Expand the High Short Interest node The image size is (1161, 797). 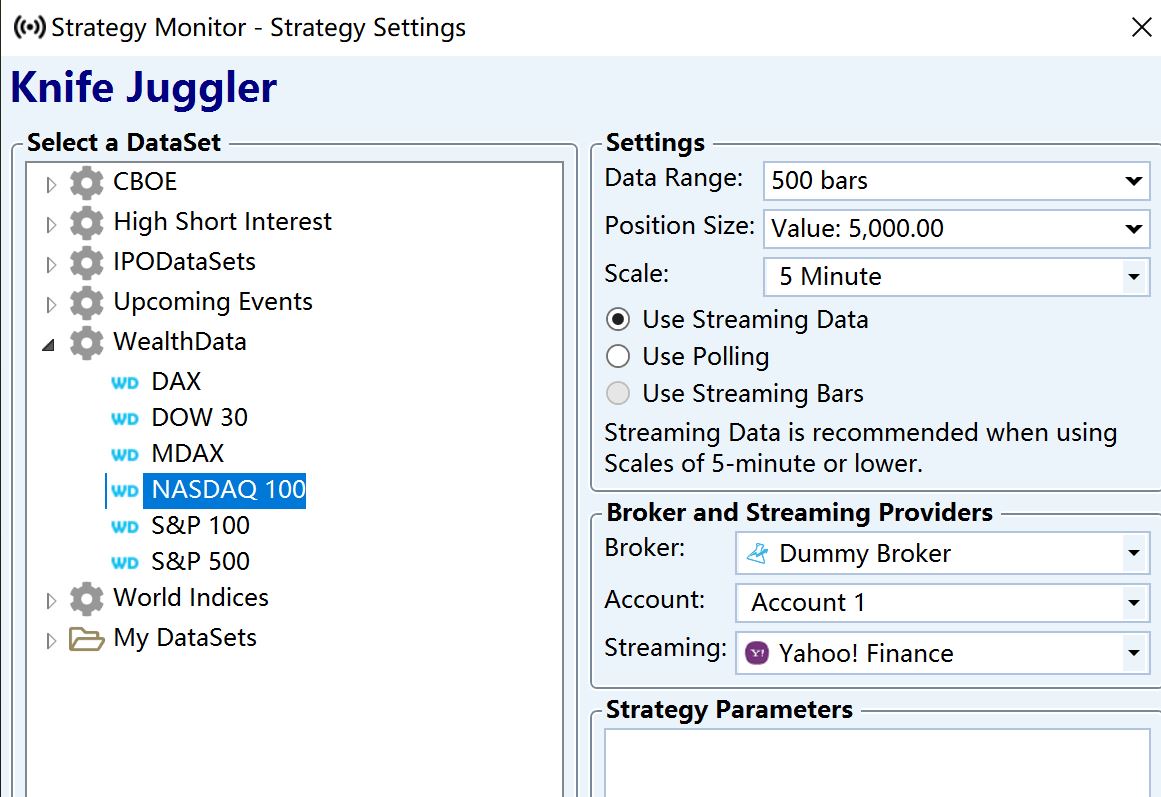pyautogui.click(x=50, y=224)
